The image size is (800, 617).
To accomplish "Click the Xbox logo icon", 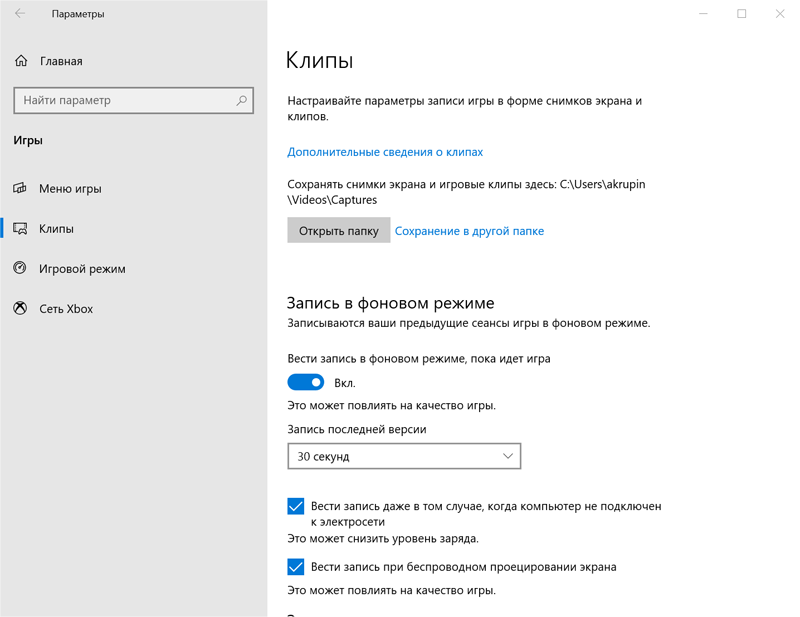I will tap(20, 309).
